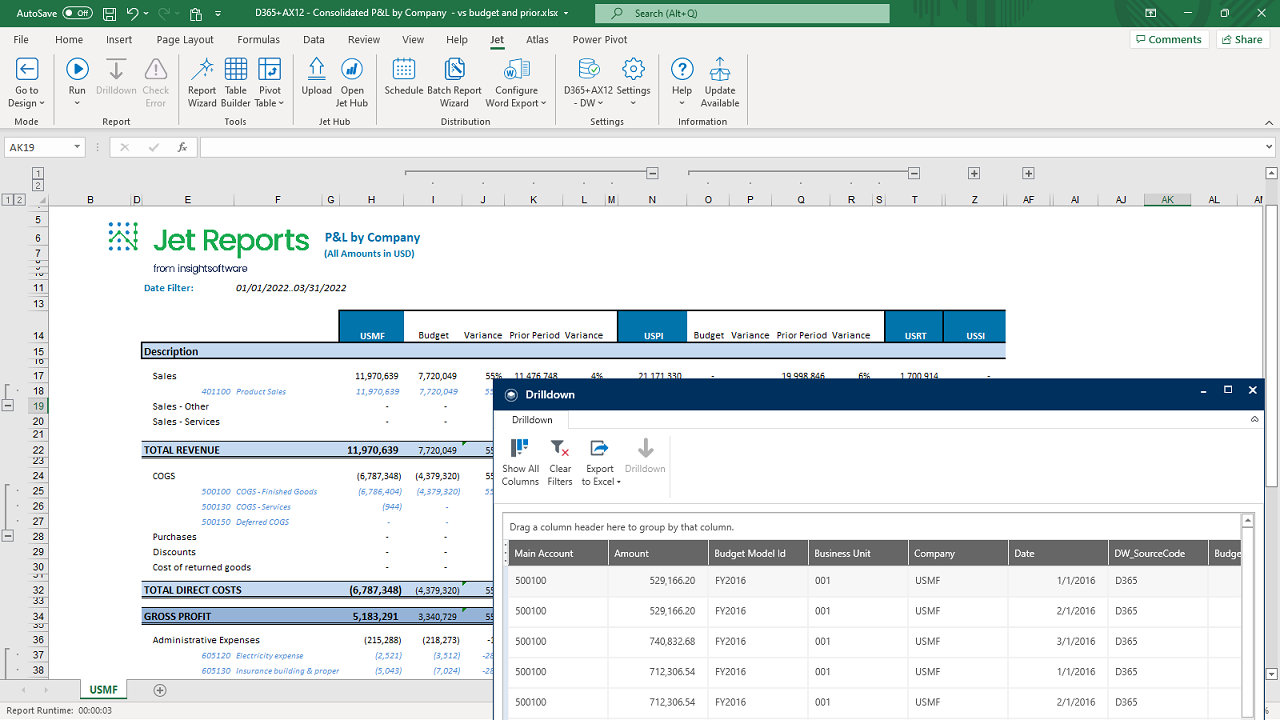Click account 401100 Product Sales
The height and width of the screenshot is (720, 1280).
point(244,391)
